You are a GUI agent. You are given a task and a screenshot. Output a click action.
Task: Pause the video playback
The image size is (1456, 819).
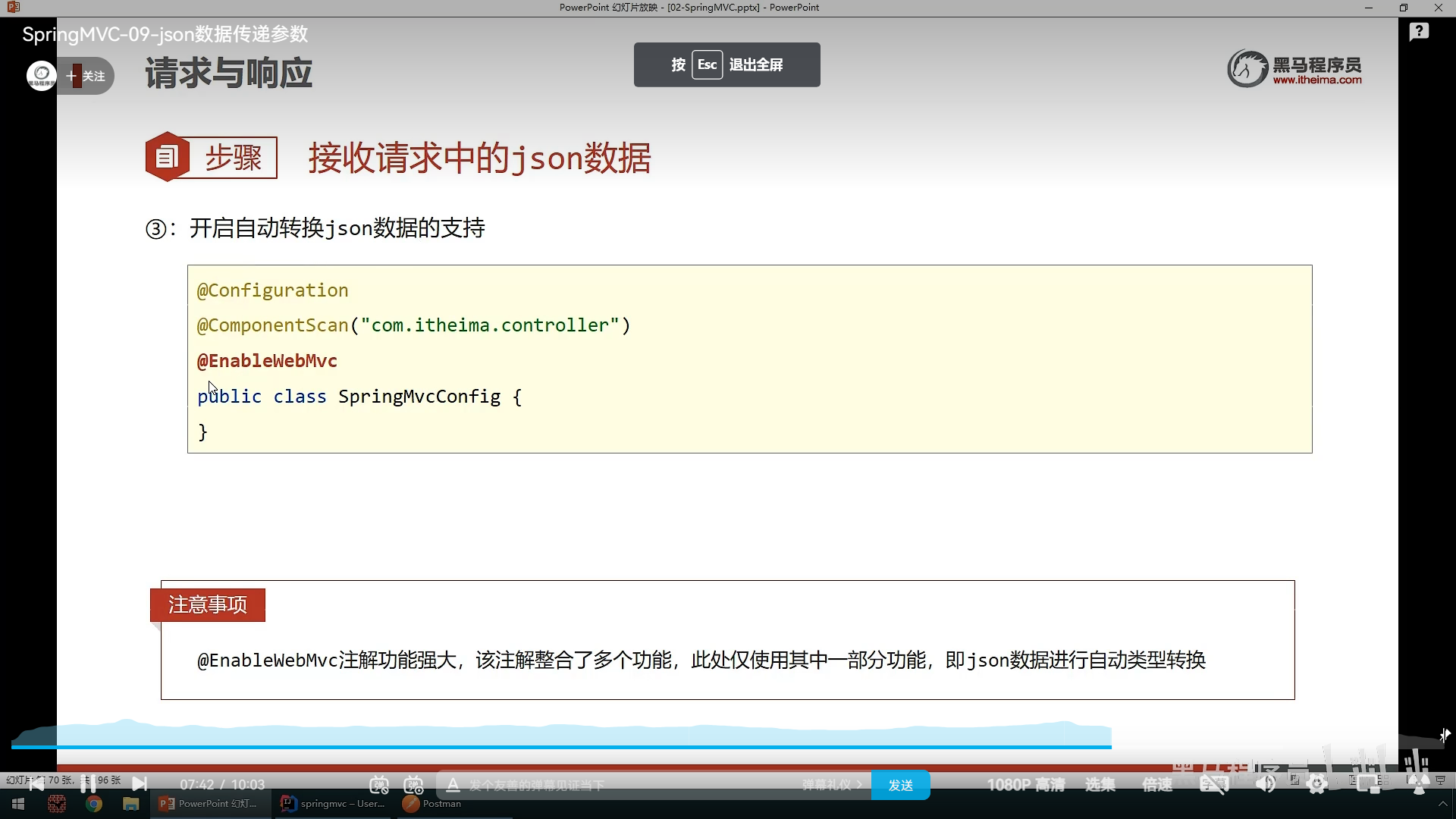click(x=88, y=783)
